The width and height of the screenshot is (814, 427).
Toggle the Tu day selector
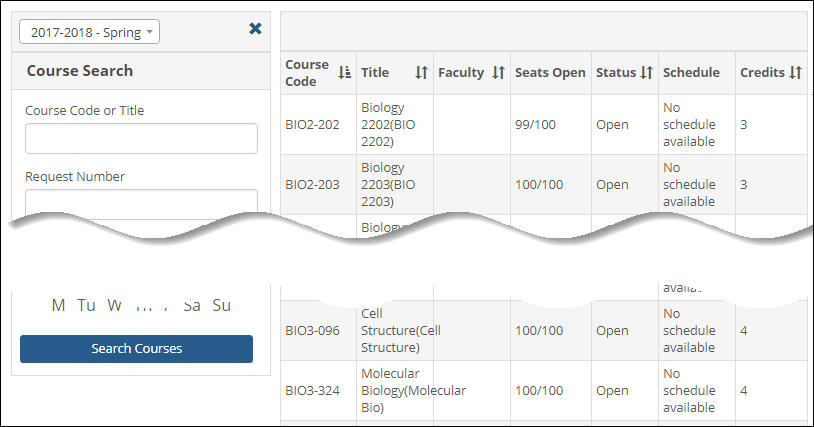(87, 306)
